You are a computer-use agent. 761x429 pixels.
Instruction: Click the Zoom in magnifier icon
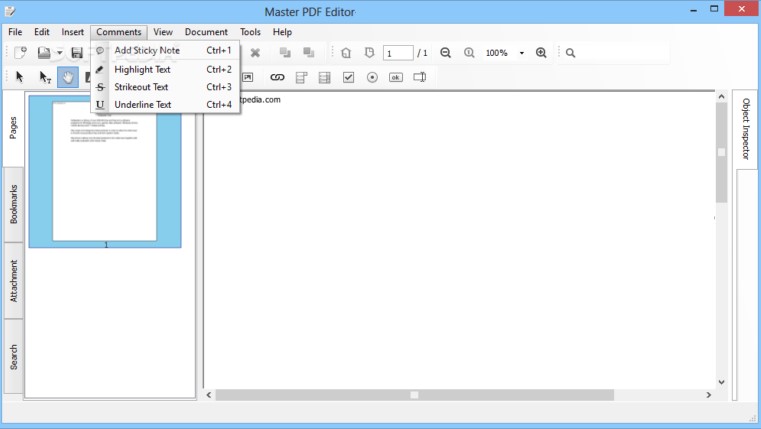coord(541,52)
